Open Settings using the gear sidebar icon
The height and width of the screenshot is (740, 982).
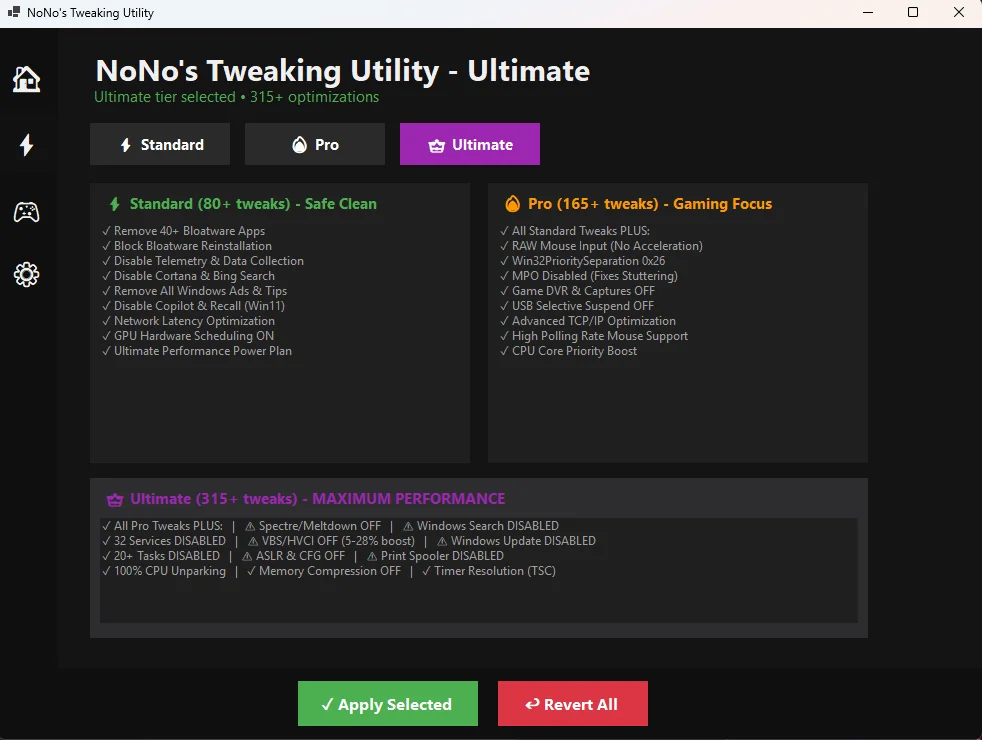click(x=26, y=274)
